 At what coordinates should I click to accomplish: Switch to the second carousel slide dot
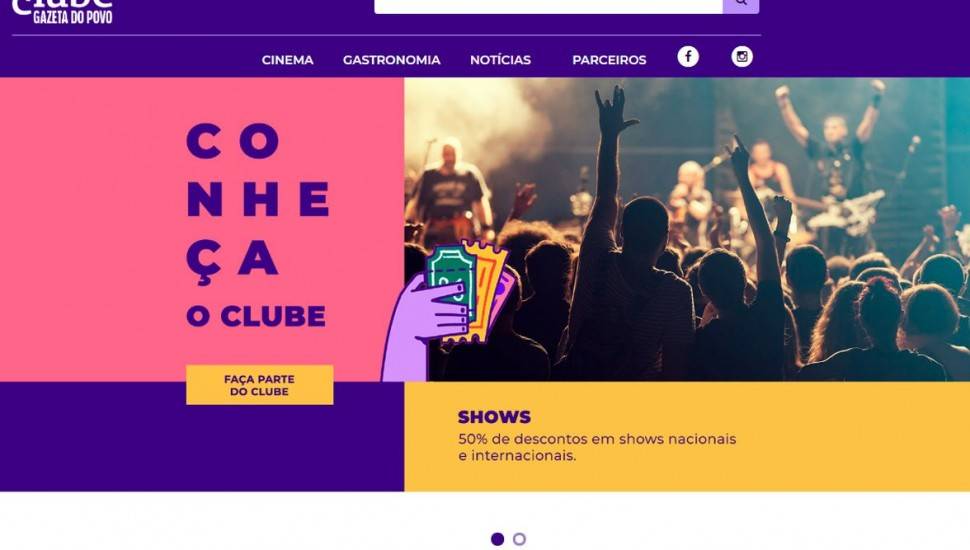520,539
